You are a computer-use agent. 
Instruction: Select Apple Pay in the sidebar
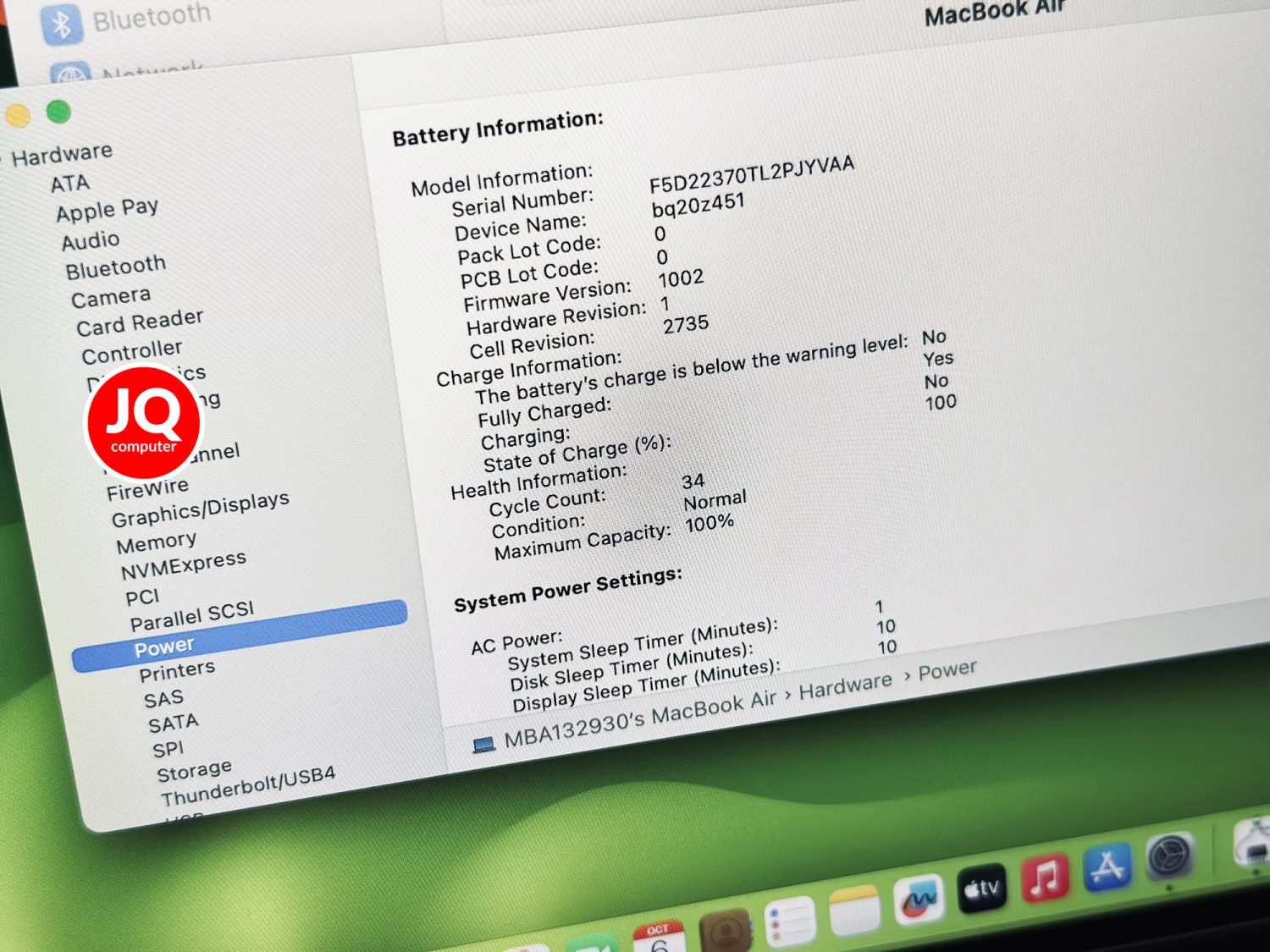(108, 209)
